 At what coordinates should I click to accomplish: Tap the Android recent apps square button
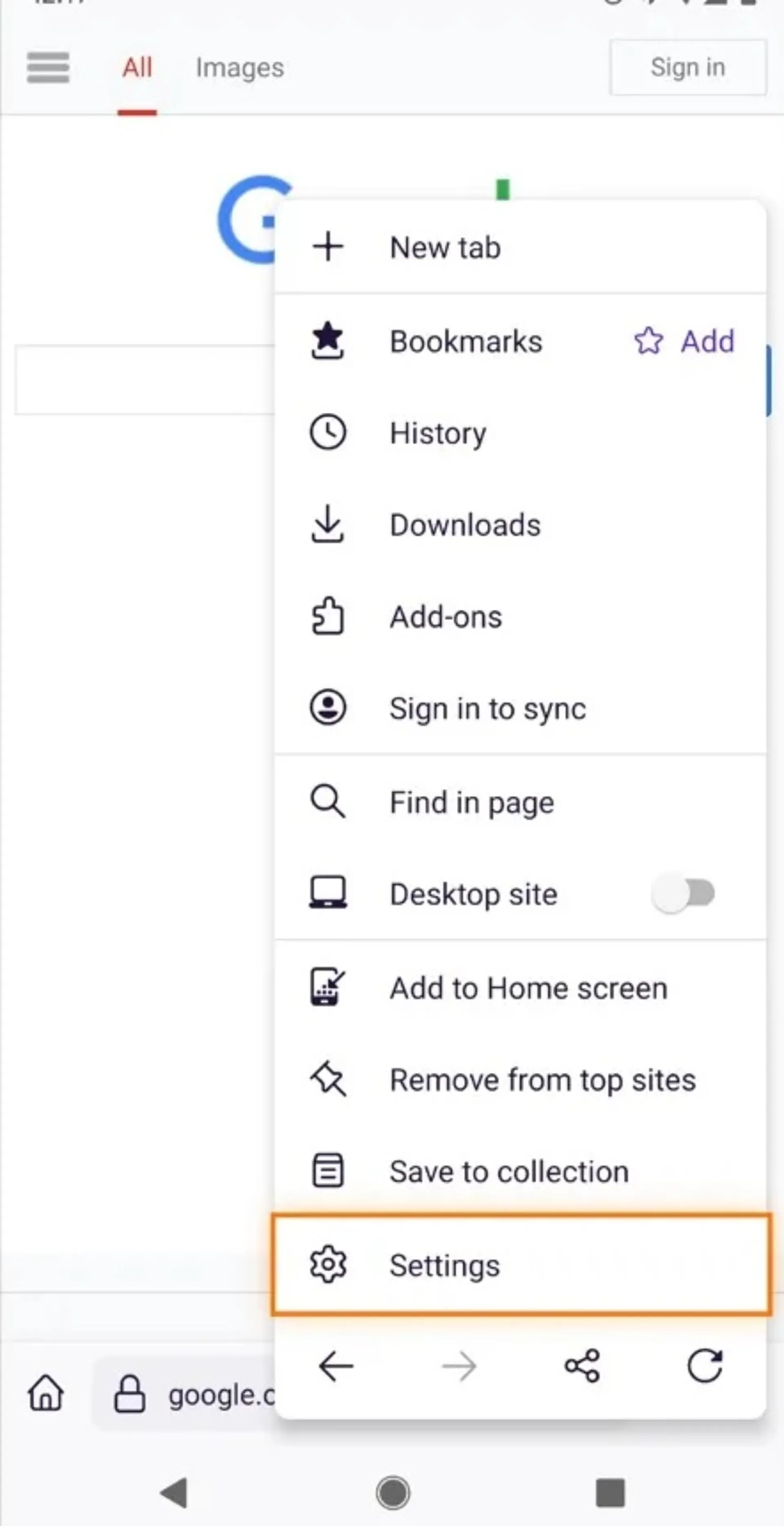pyautogui.click(x=610, y=1492)
